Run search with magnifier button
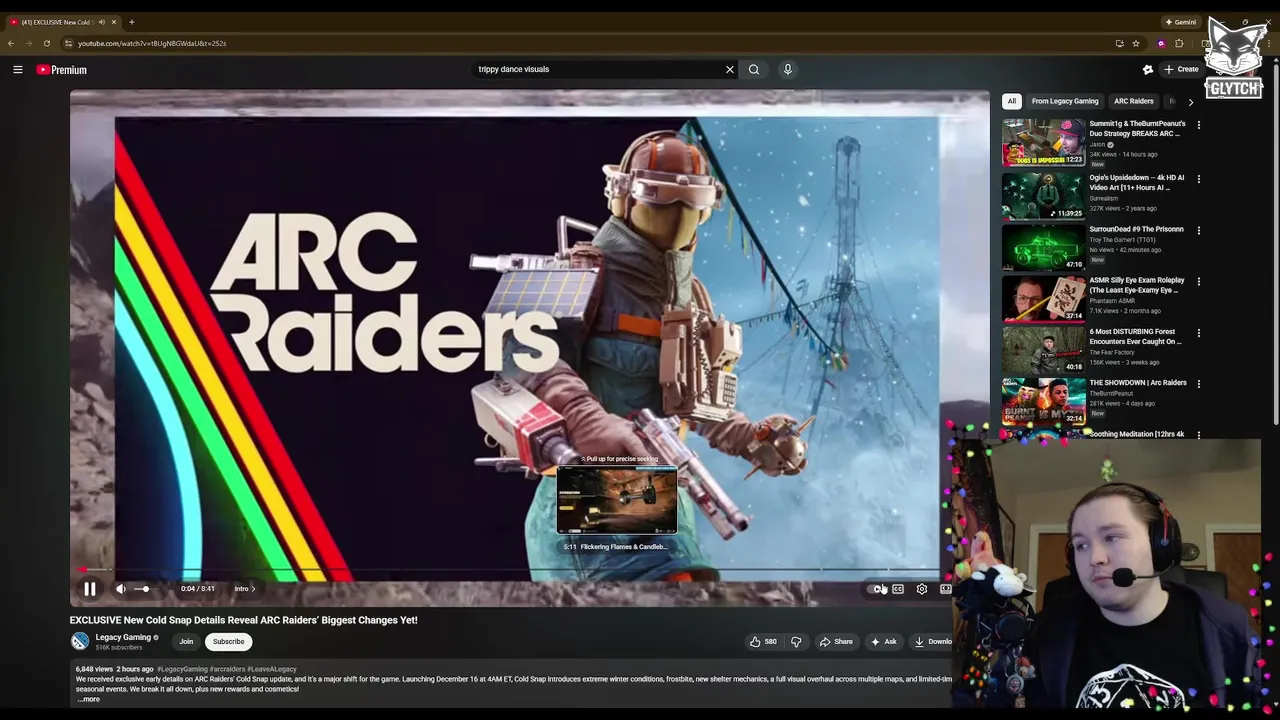The height and width of the screenshot is (720, 1280). [754, 69]
